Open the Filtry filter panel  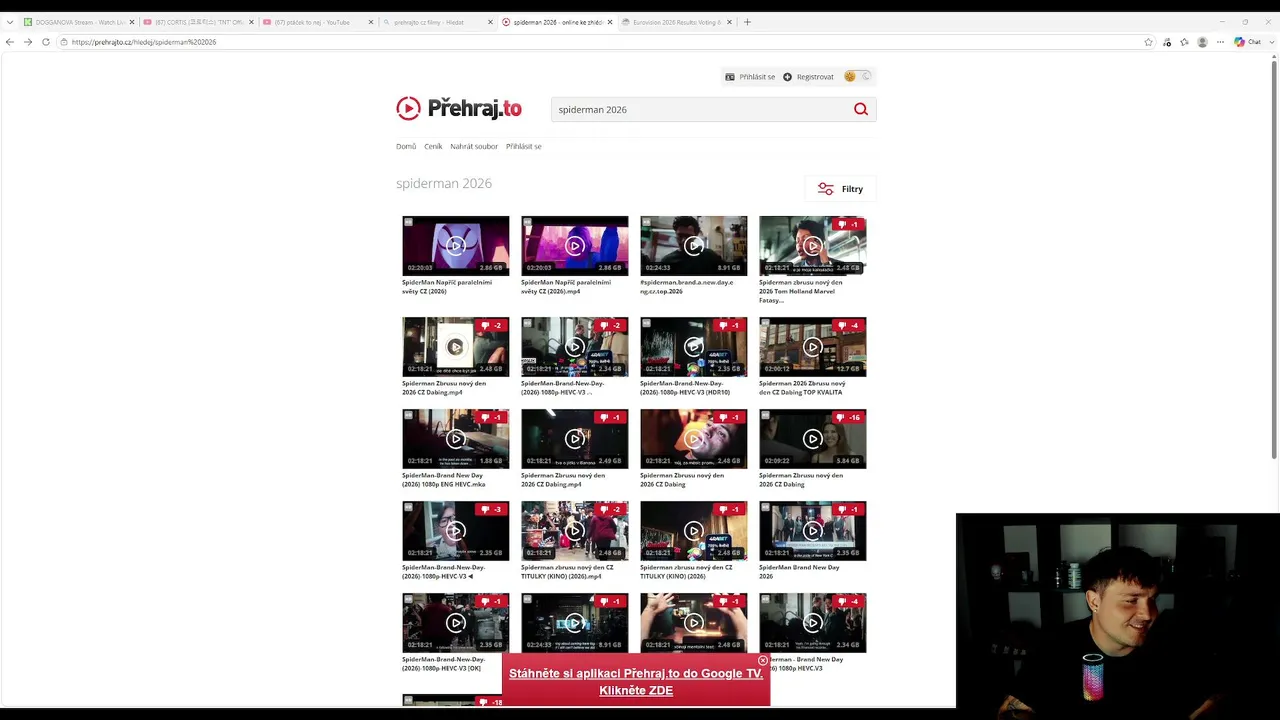tap(840, 189)
